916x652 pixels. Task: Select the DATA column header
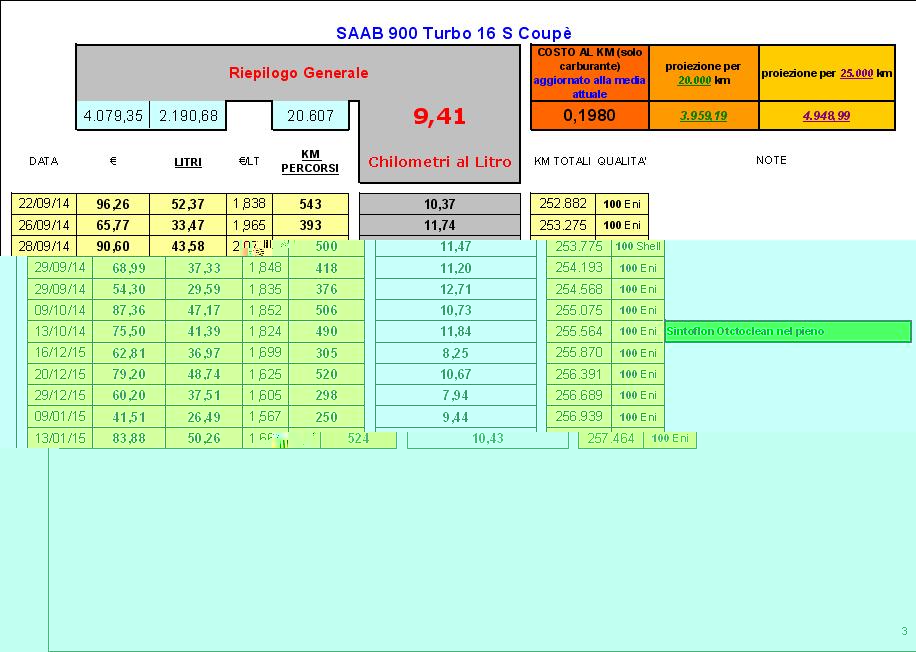pyautogui.click(x=44, y=161)
